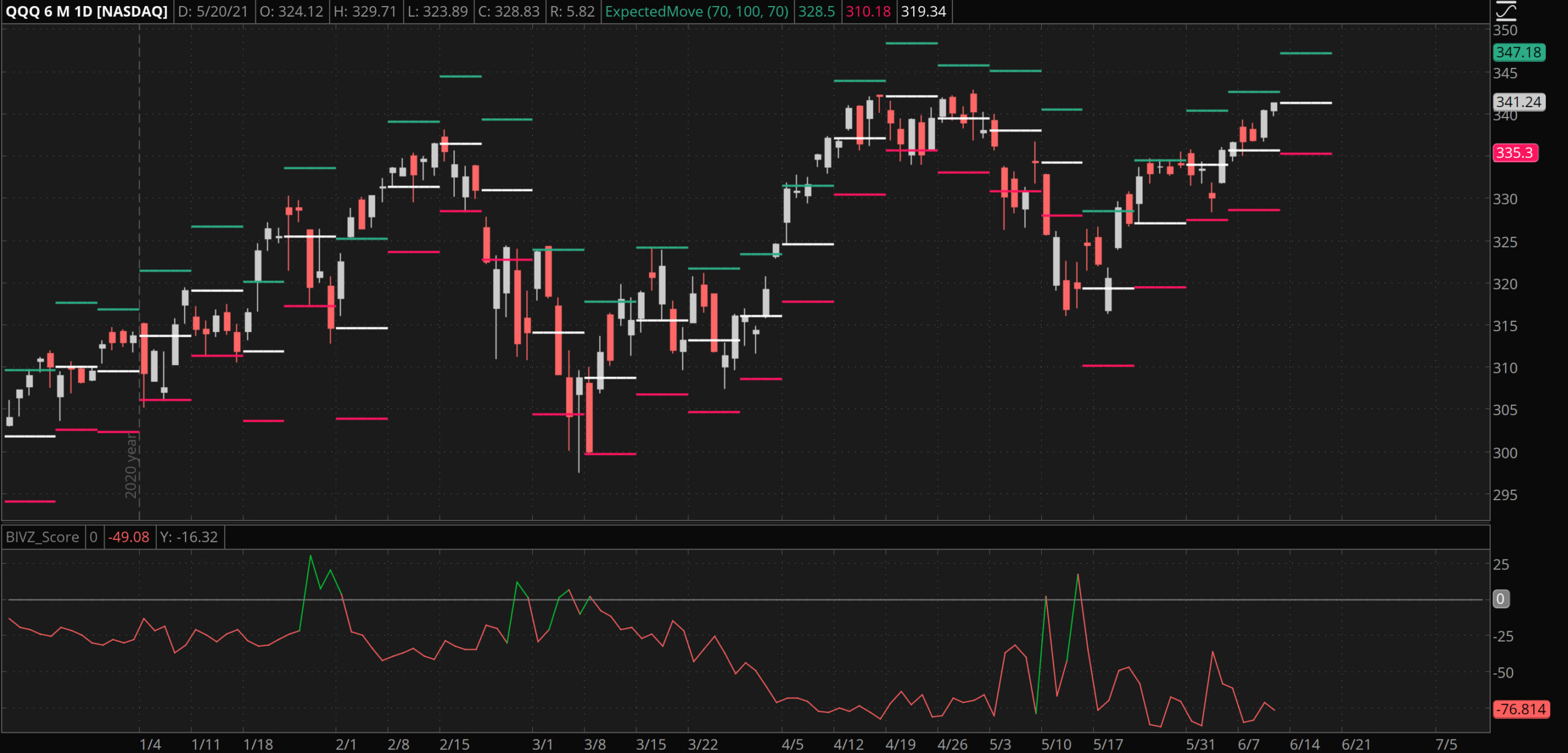Click the 3/22 date on time axis
The image size is (1568, 753).
click(703, 744)
